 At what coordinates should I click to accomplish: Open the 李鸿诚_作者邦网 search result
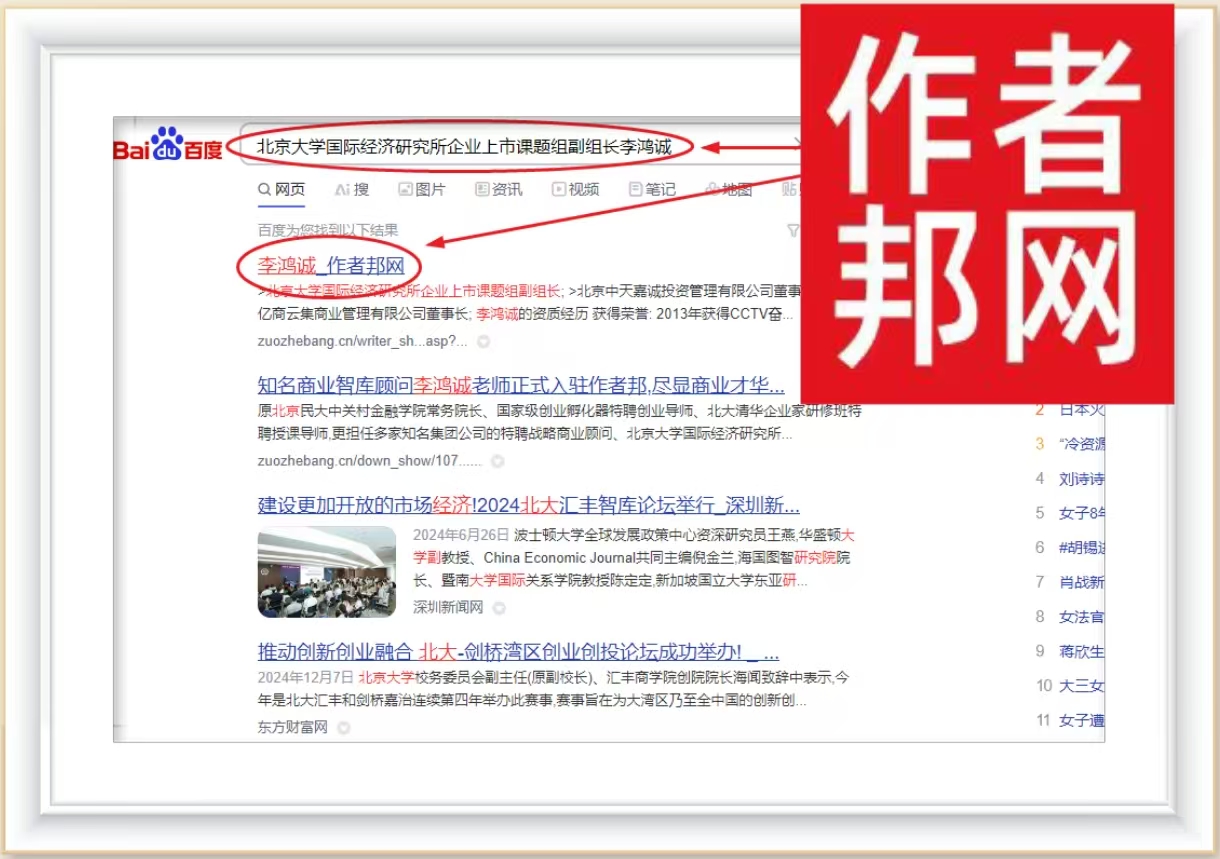coord(331,266)
